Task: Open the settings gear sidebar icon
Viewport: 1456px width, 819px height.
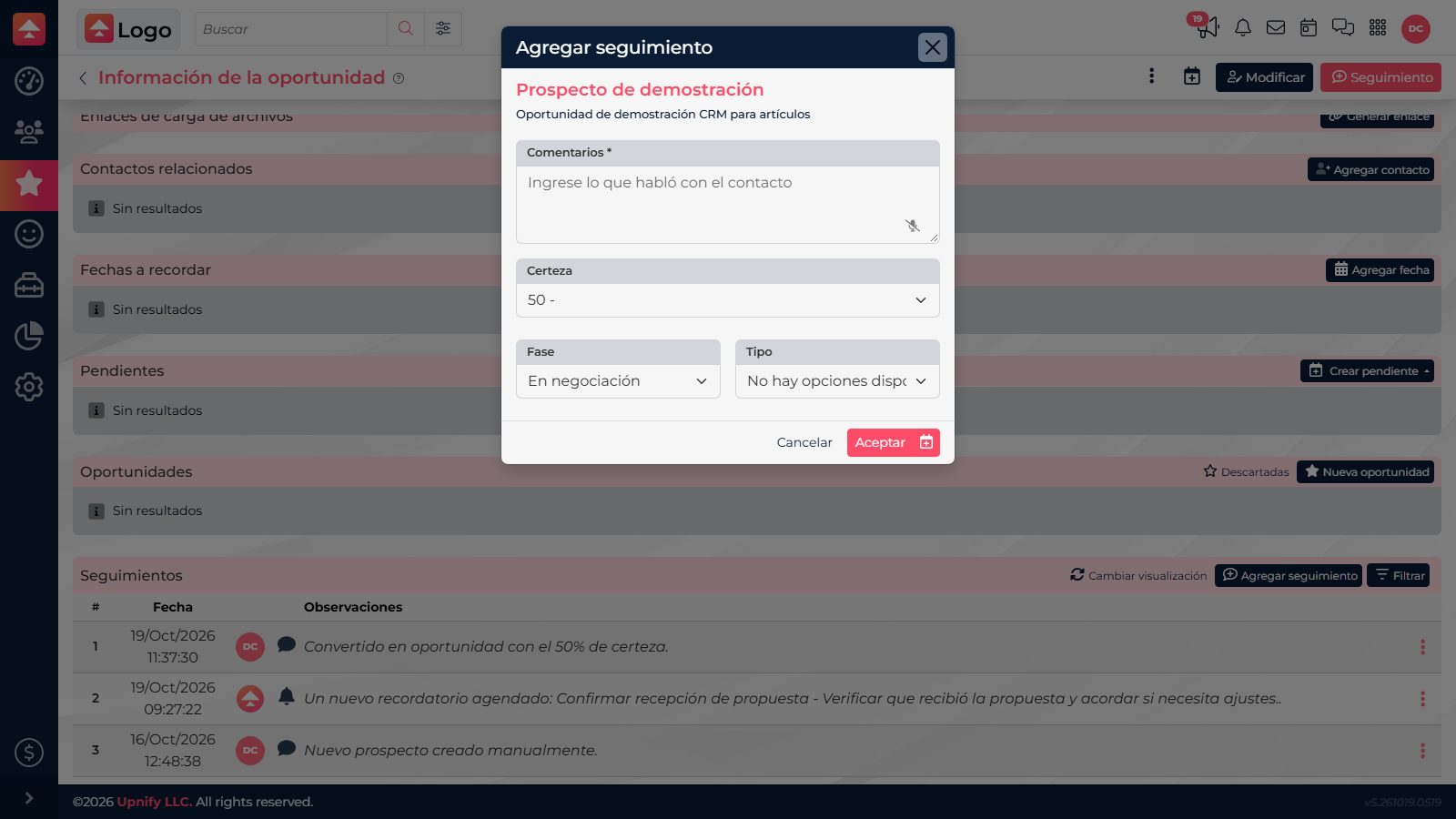Action: (x=29, y=387)
